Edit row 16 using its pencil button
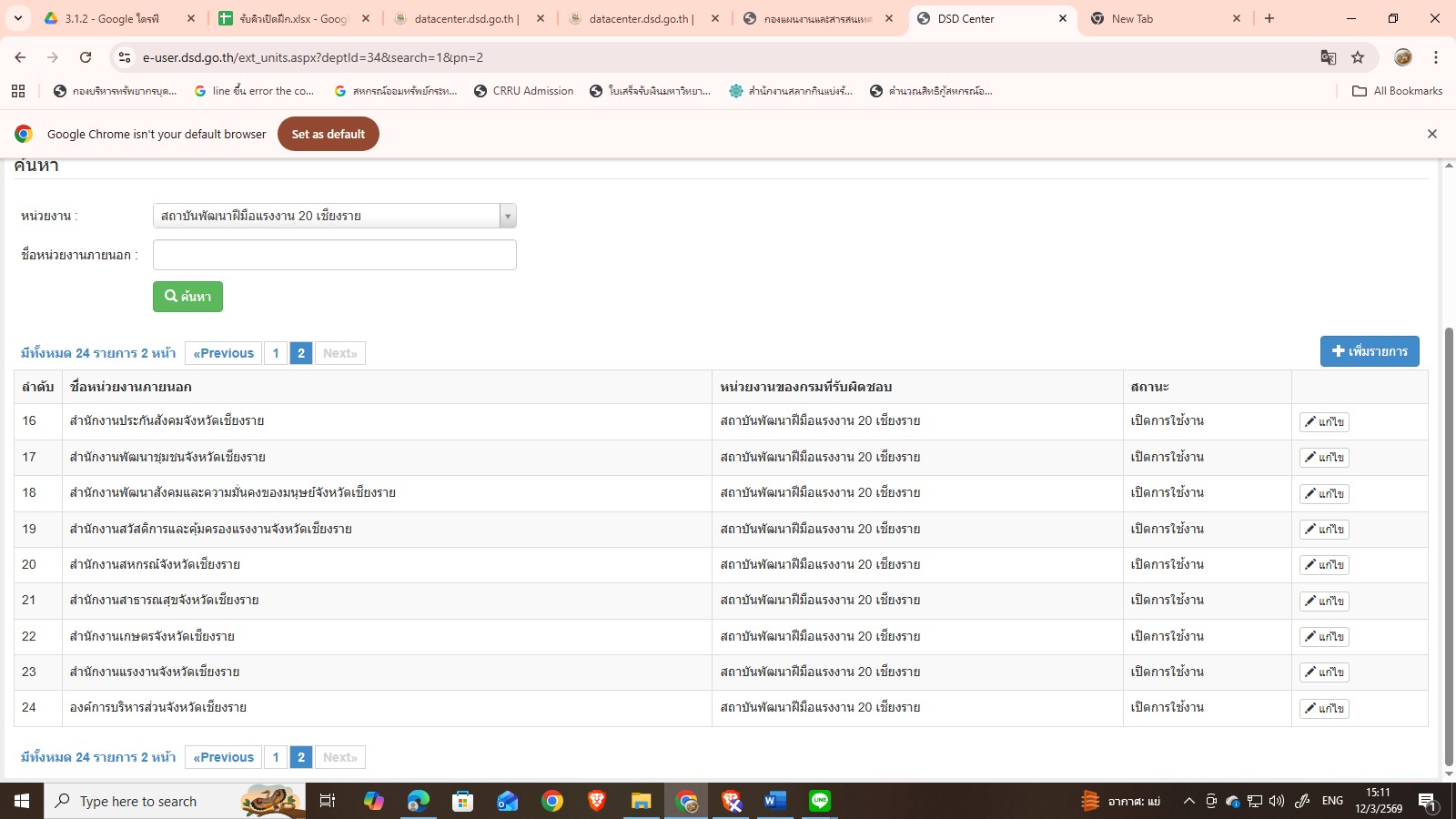Image resolution: width=1456 pixels, height=819 pixels. point(1323,422)
